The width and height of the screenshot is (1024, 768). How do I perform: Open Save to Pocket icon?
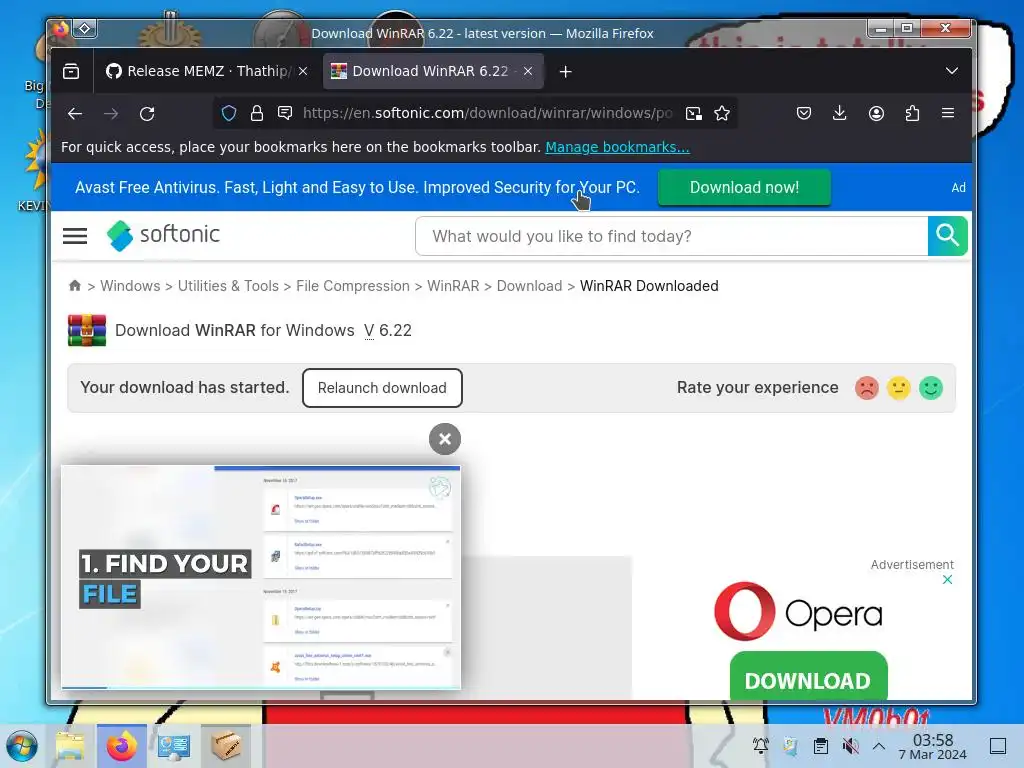pos(804,114)
